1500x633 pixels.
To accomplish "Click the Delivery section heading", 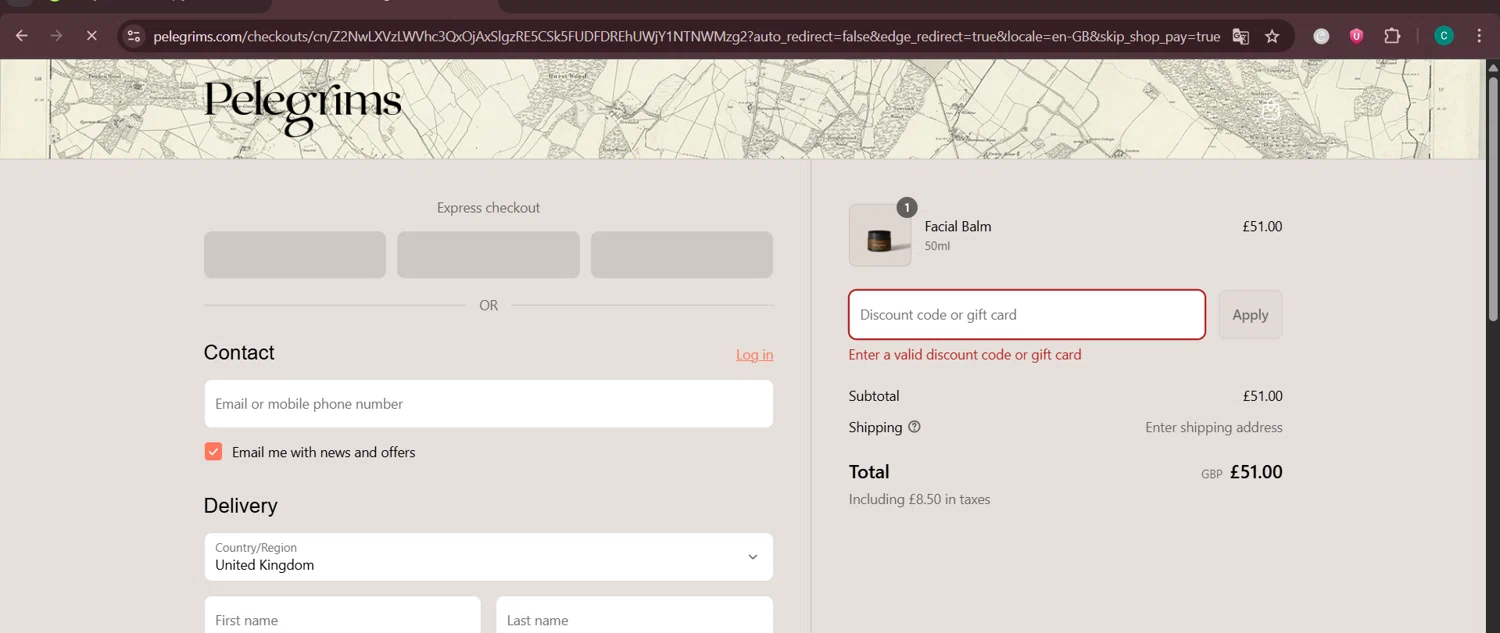I will pos(241,506).
